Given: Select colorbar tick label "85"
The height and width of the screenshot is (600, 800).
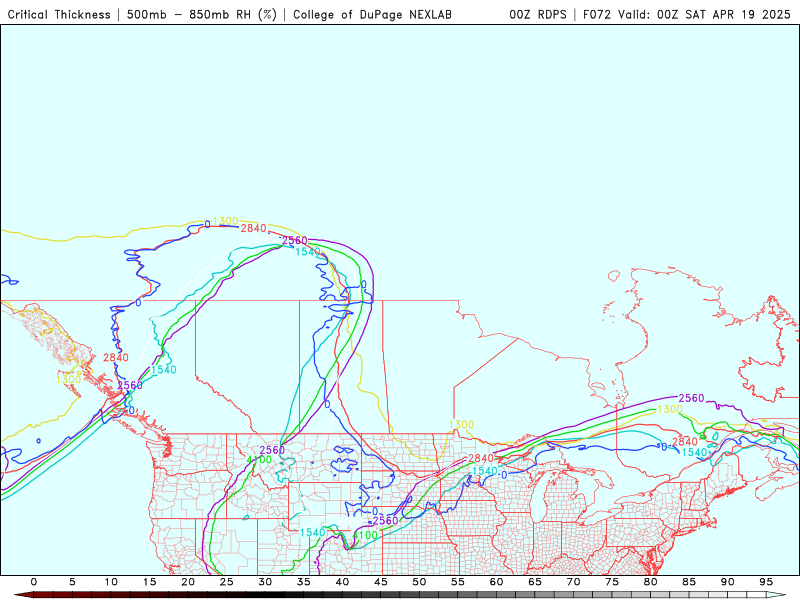Looking at the screenshot, I should pos(689,582).
